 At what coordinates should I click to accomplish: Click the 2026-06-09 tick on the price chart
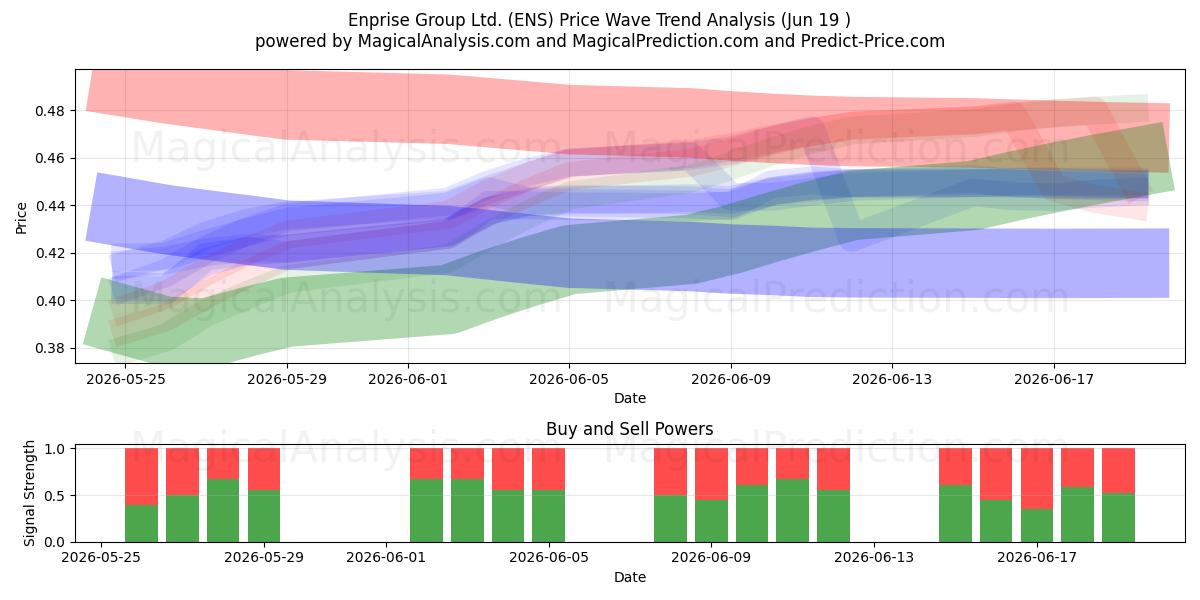click(731, 379)
